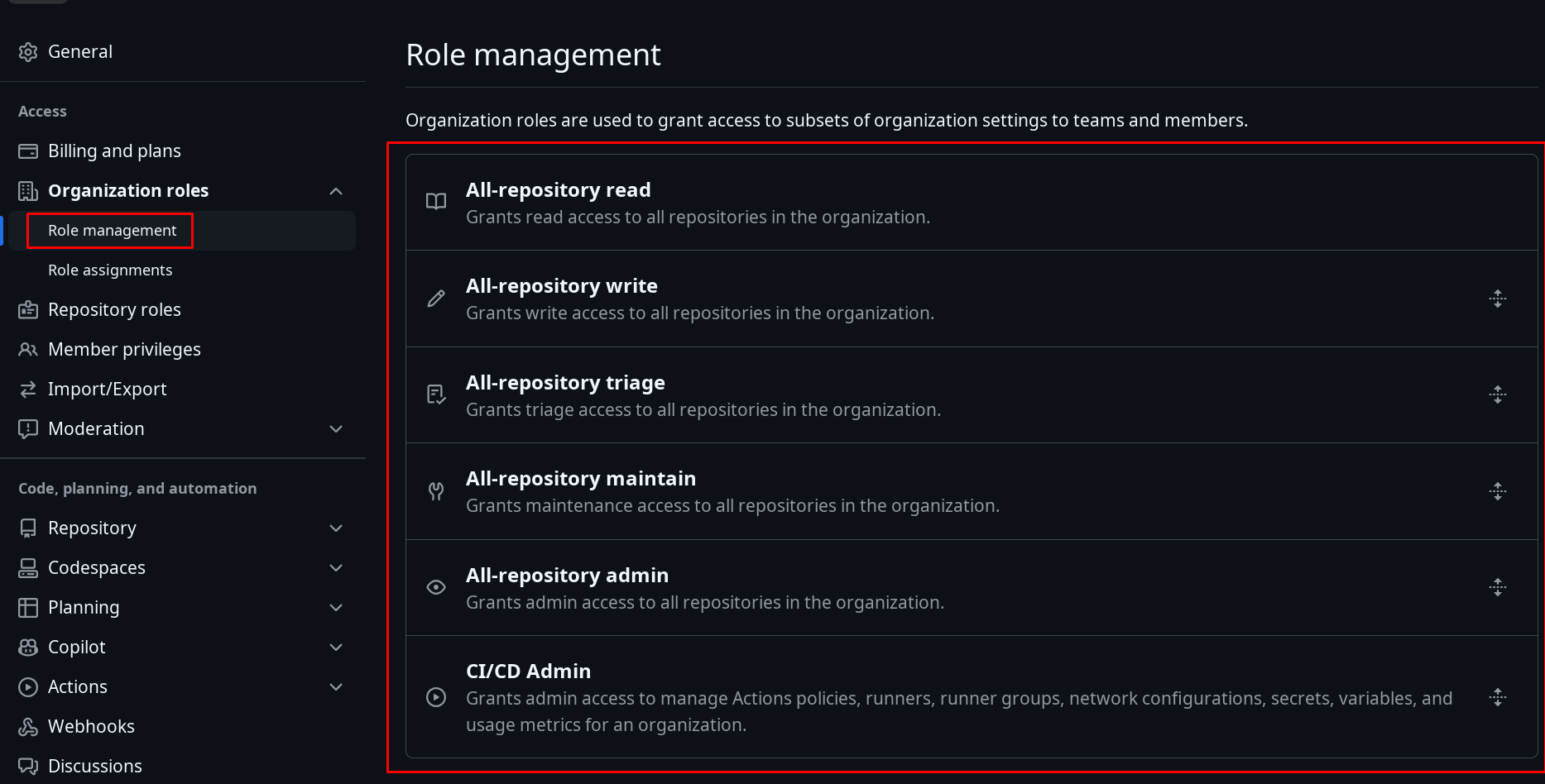Click the Repository roles badge icon
The height and width of the screenshot is (784, 1545).
28,310
